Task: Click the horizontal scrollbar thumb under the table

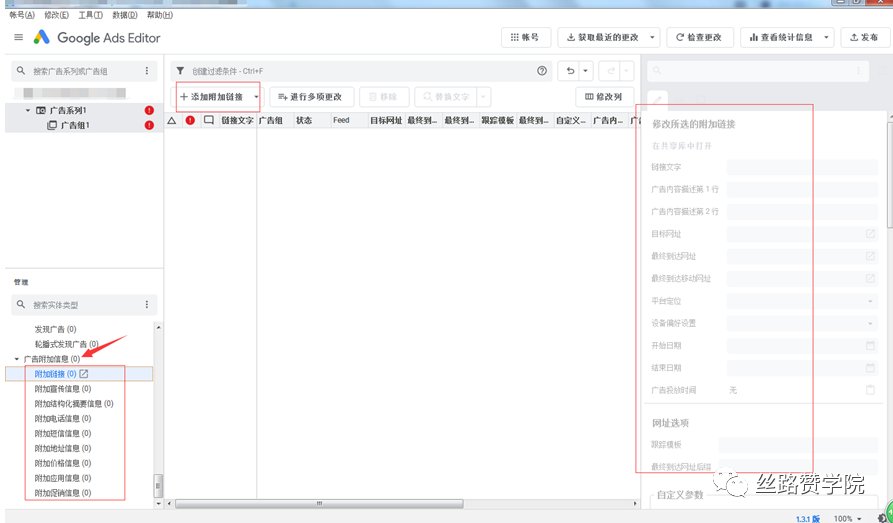Action: [x=319, y=504]
